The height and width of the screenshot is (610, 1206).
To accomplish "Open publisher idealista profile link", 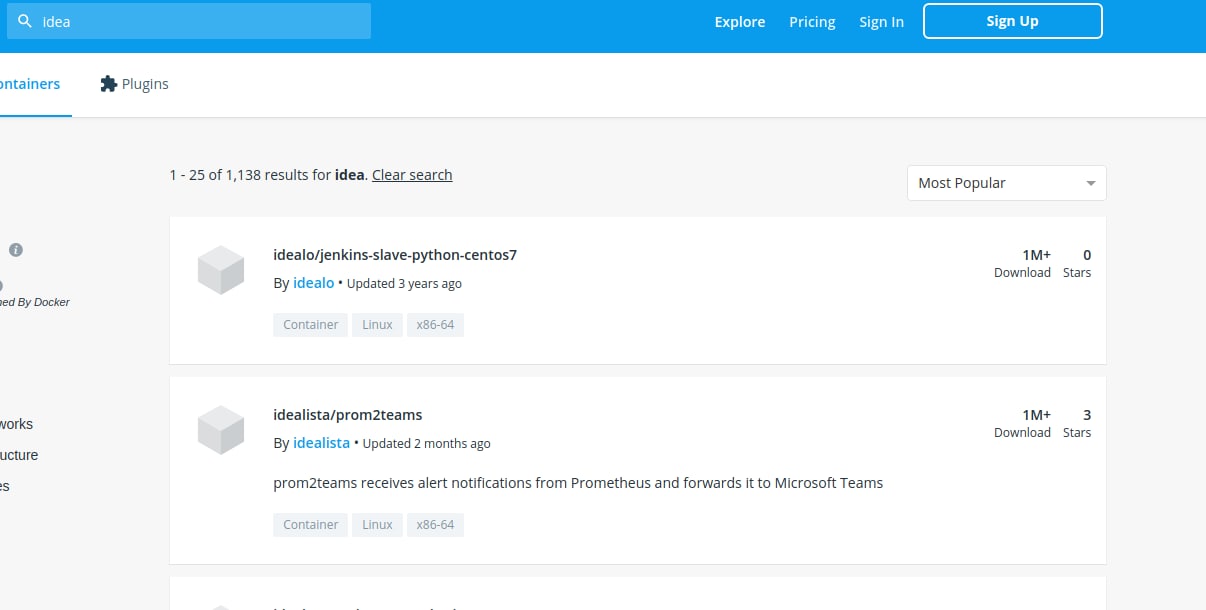I will pyautogui.click(x=321, y=443).
